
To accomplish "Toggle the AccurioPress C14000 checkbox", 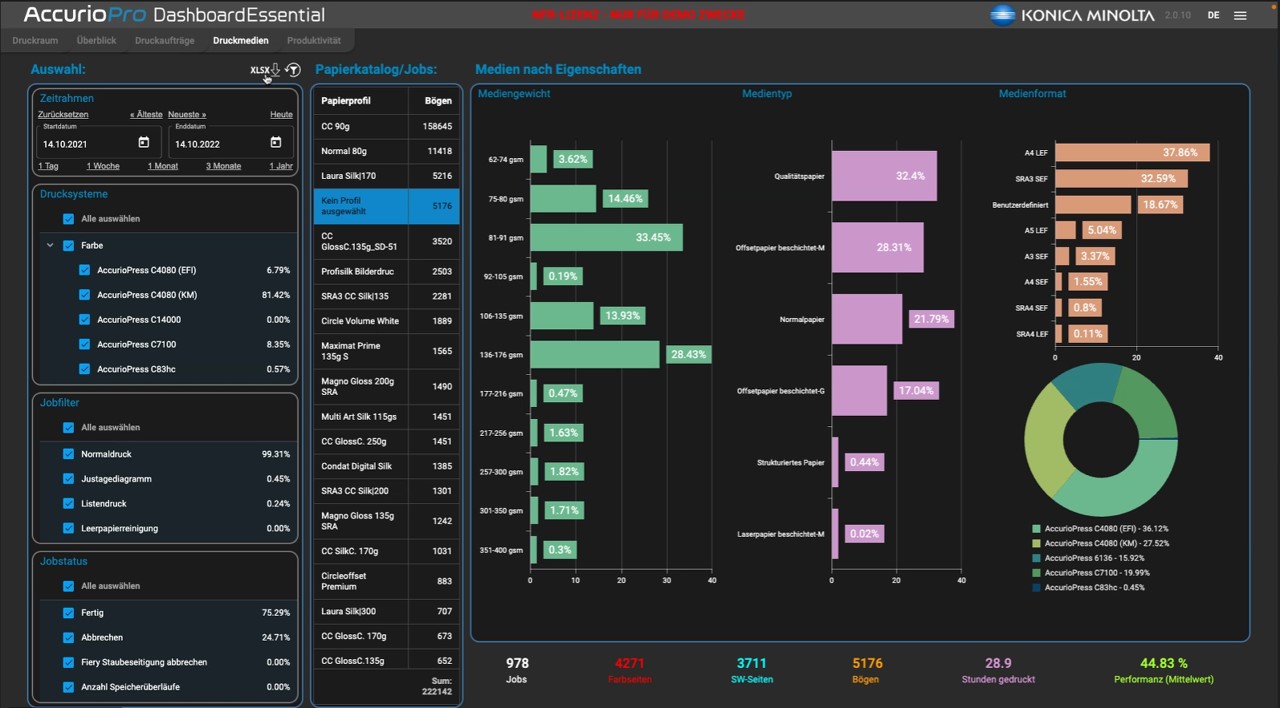I will [84, 320].
